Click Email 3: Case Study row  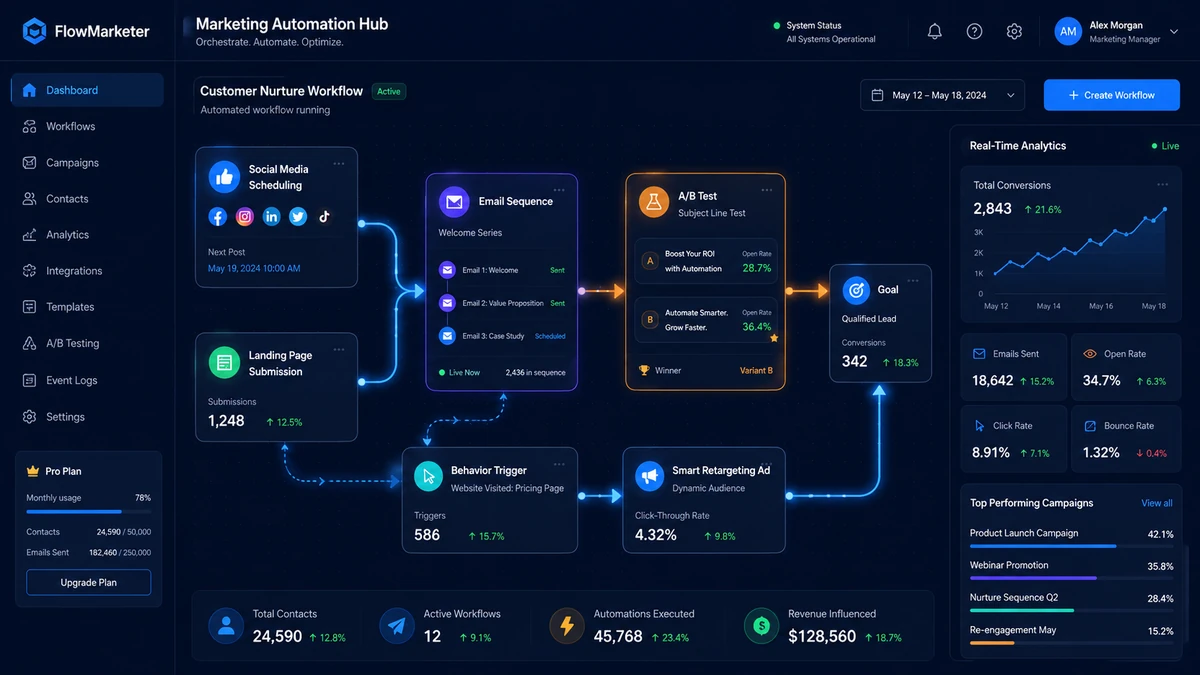502,336
